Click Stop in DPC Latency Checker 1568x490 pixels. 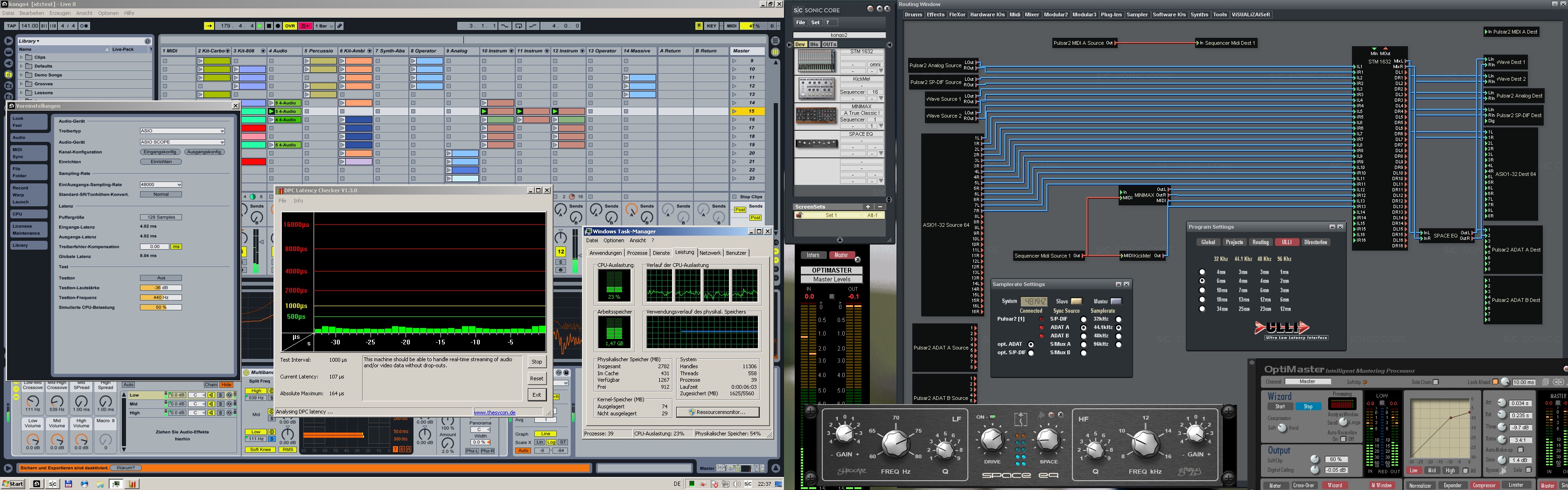click(x=536, y=362)
